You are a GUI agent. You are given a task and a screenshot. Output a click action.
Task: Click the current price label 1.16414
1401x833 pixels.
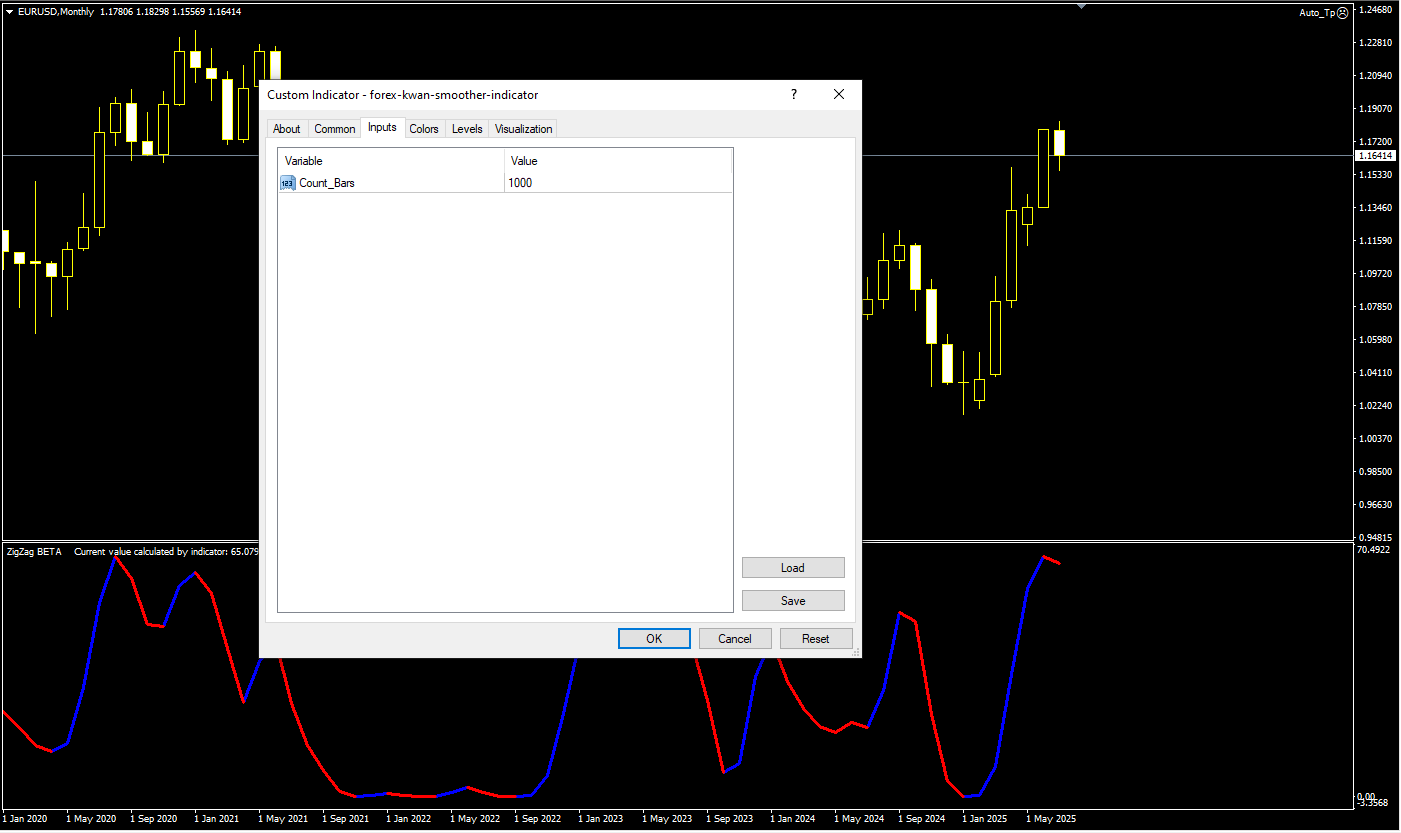(1375, 156)
